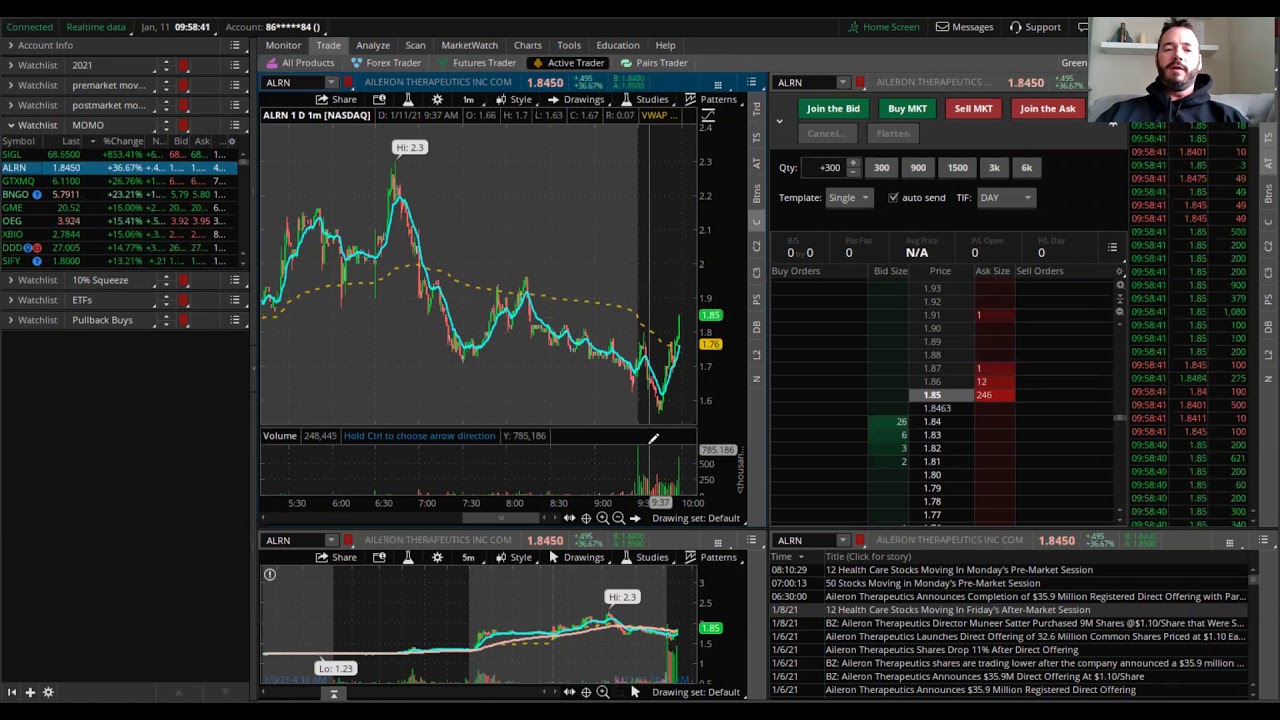Set quantity to 1500 shares
This screenshot has width=1280, height=720.
(957, 168)
